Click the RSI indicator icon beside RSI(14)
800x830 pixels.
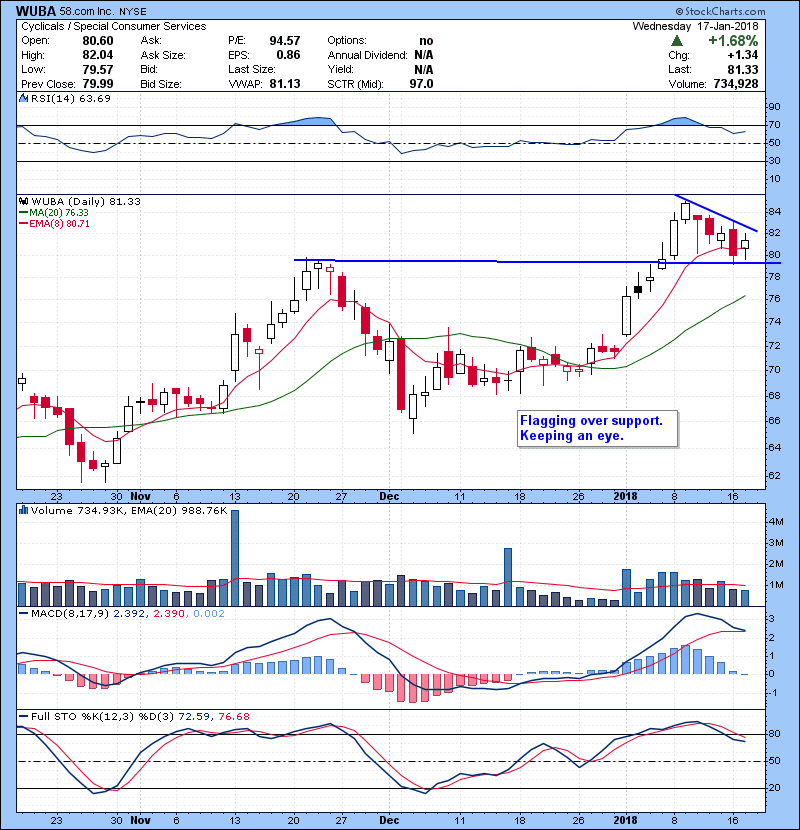coord(23,98)
